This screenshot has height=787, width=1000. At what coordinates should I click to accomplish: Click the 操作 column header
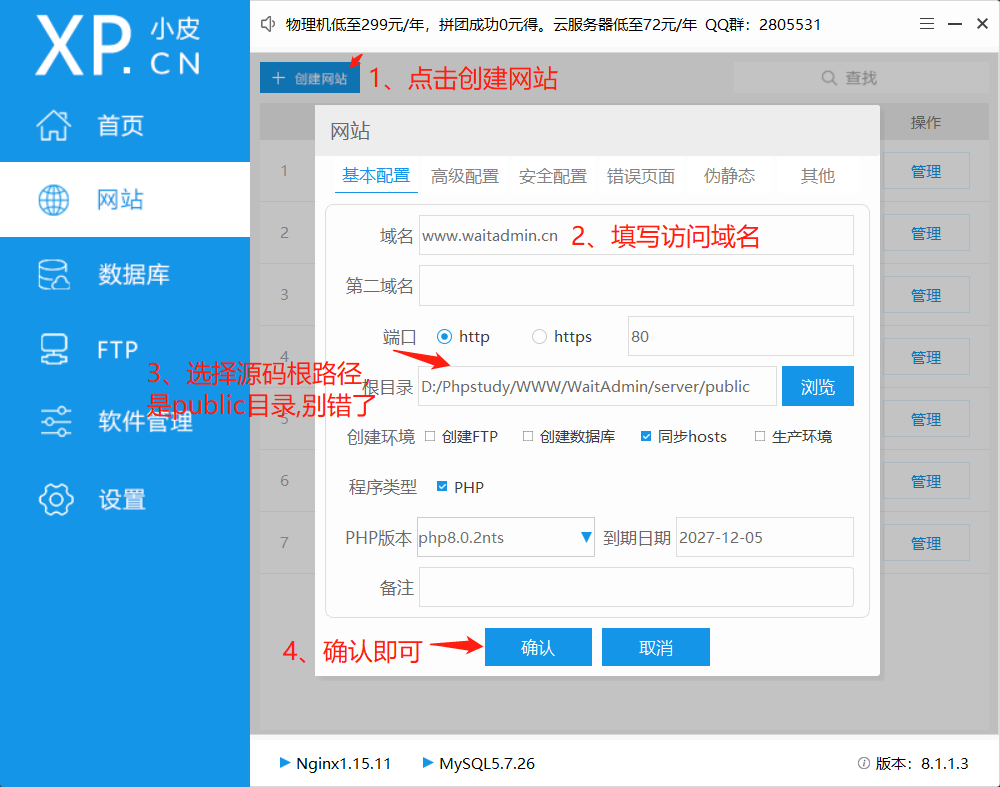pyautogui.click(x=926, y=122)
